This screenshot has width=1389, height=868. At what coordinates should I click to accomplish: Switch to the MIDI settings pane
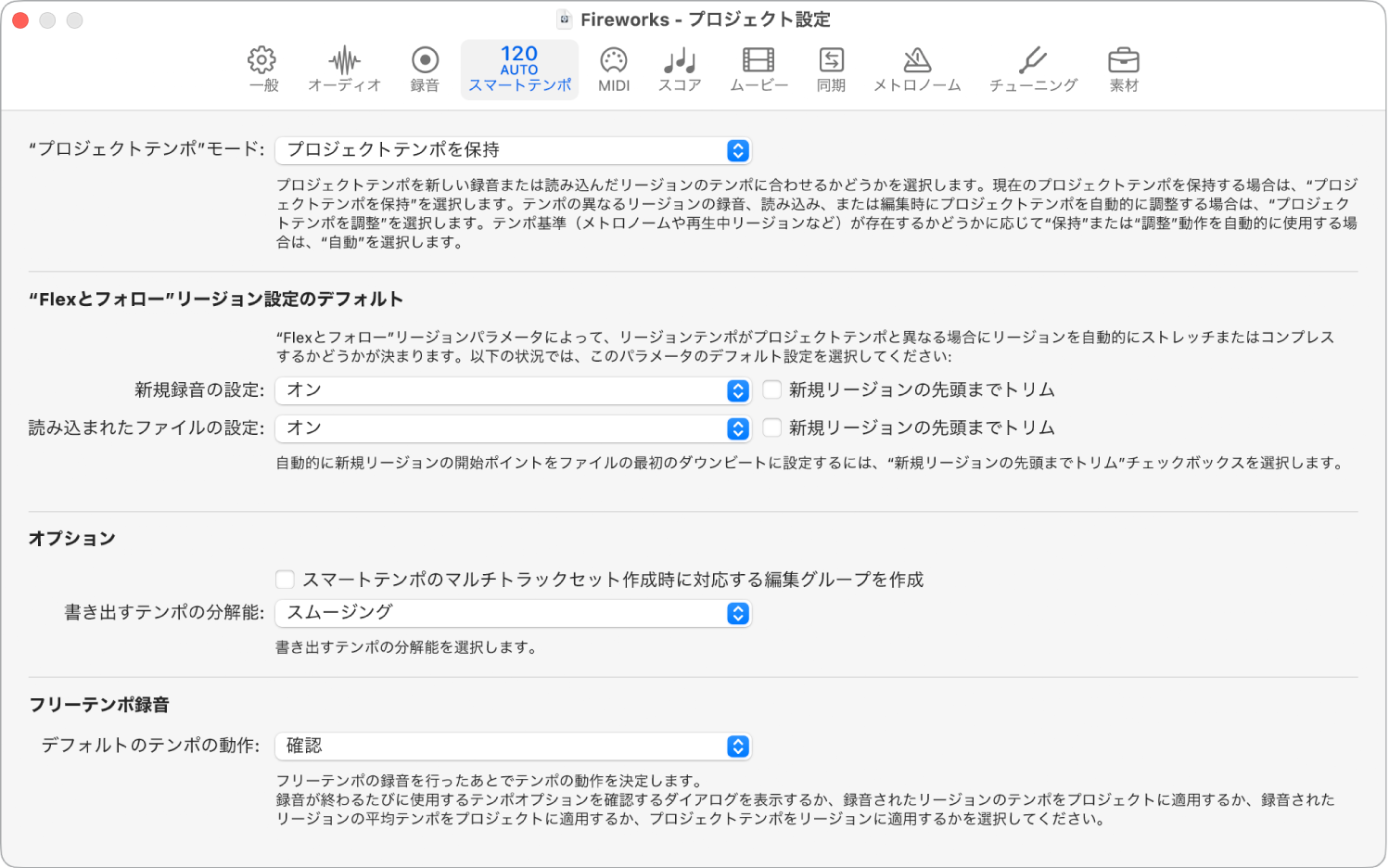pos(614,70)
